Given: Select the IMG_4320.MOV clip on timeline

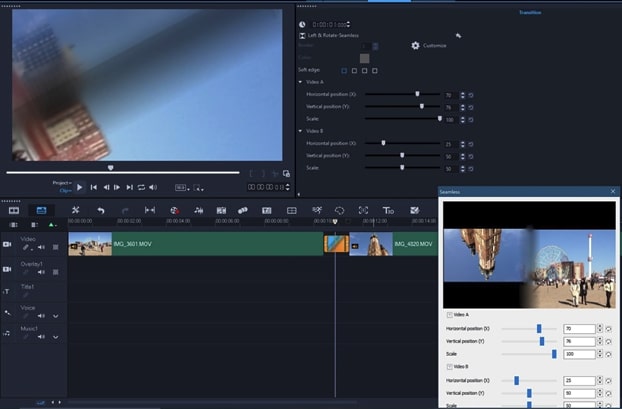Looking at the screenshot, I should [394, 244].
